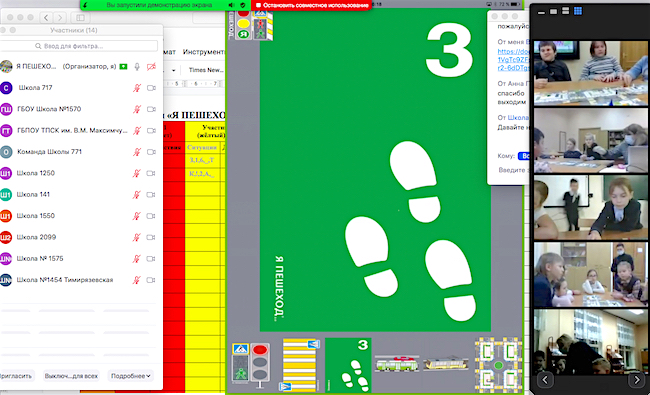This screenshot has height=395, width=650.
Task: Click the green 'Вы запустили демонстрацию экрана' banner
Action: tap(159, 5)
